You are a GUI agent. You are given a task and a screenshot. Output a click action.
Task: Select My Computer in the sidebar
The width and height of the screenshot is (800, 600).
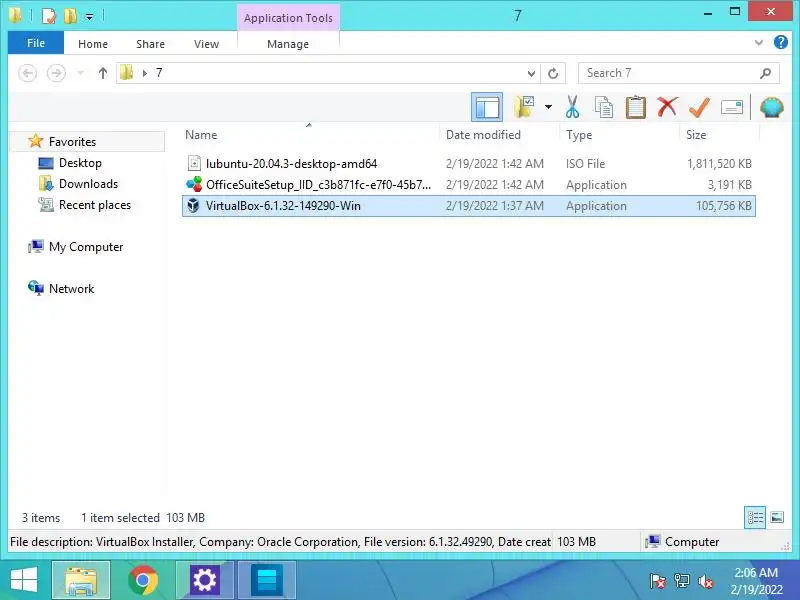click(86, 247)
